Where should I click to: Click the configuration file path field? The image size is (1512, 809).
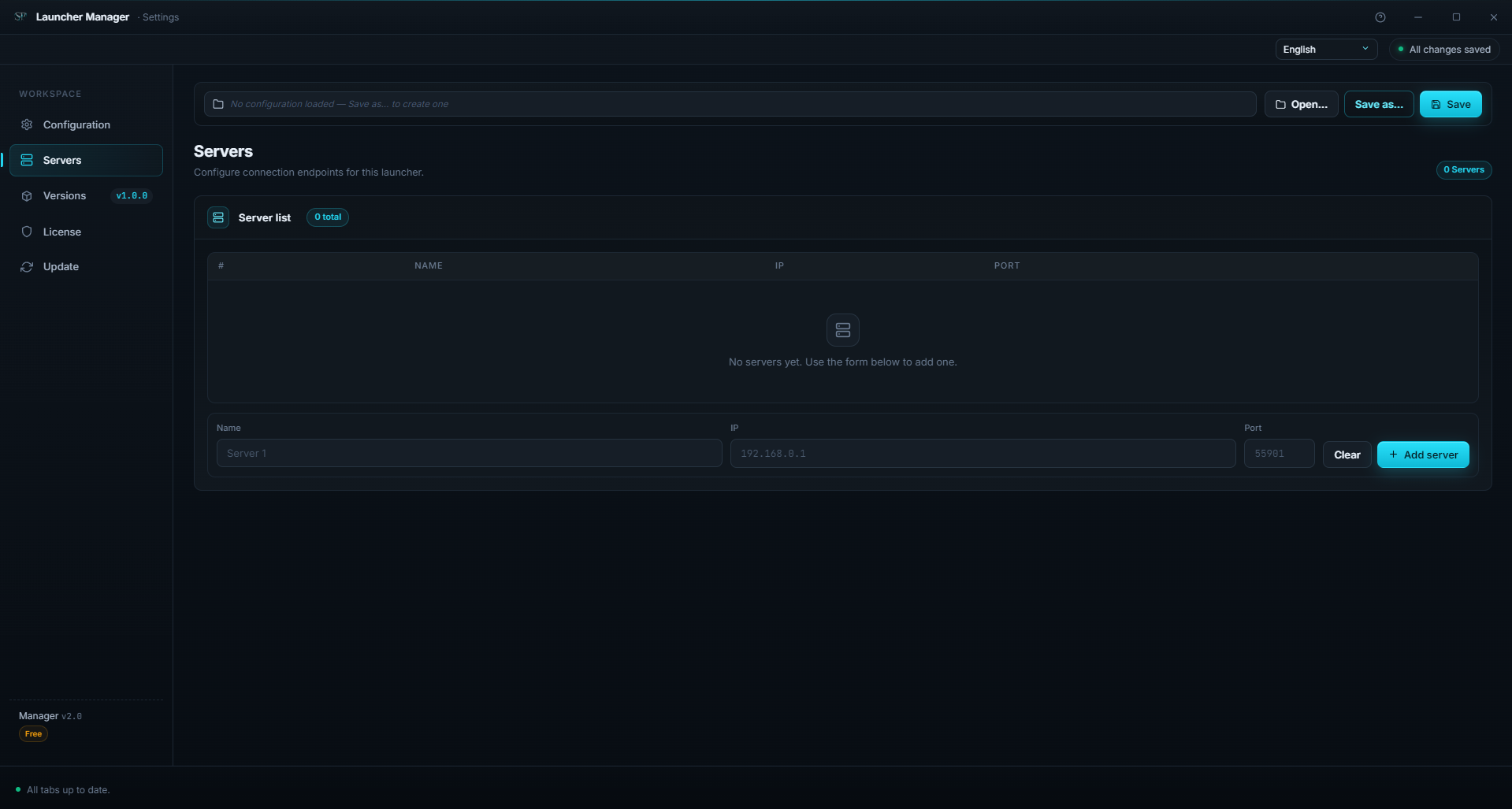point(730,104)
